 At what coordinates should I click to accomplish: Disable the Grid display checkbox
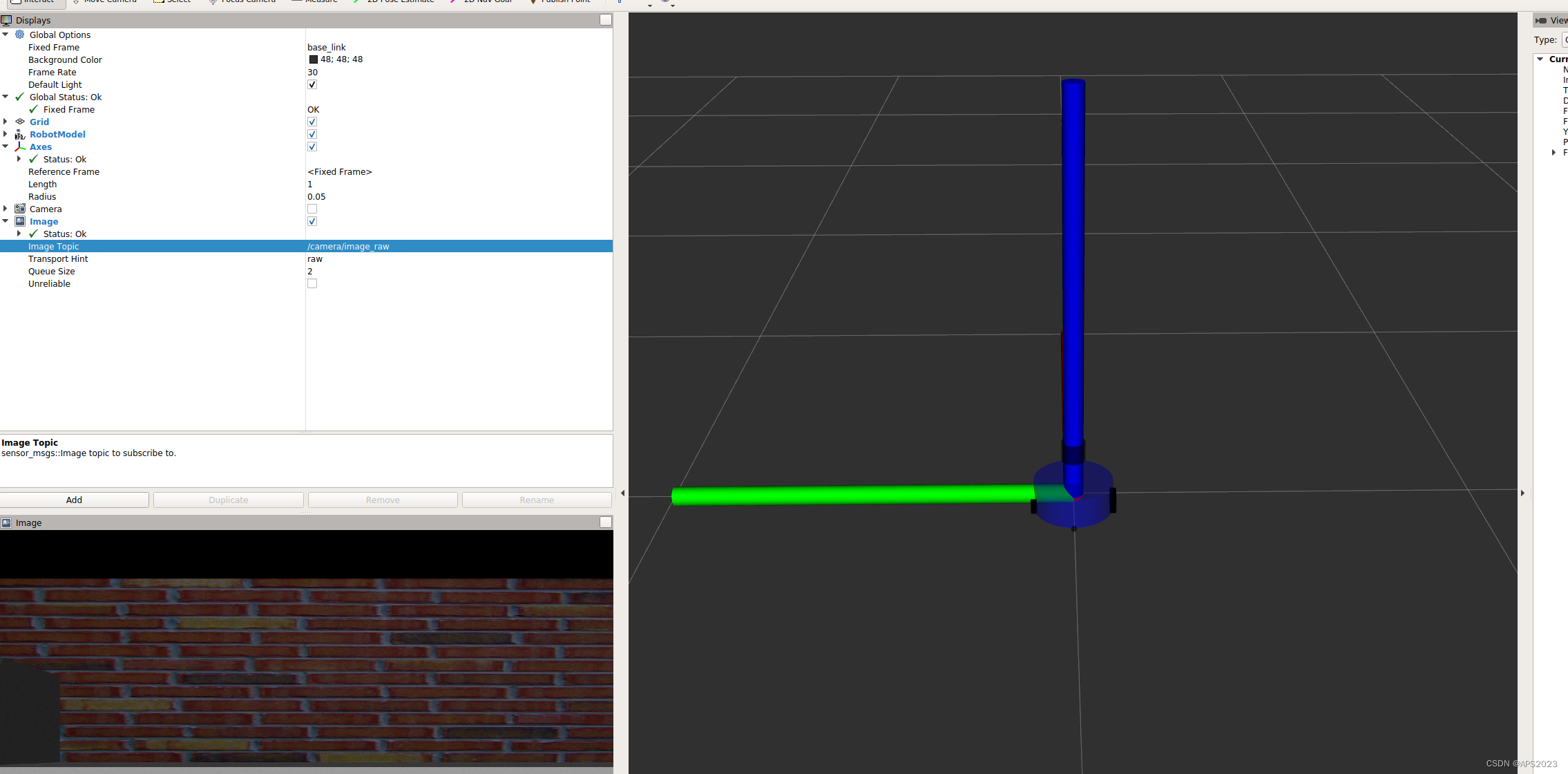point(312,122)
